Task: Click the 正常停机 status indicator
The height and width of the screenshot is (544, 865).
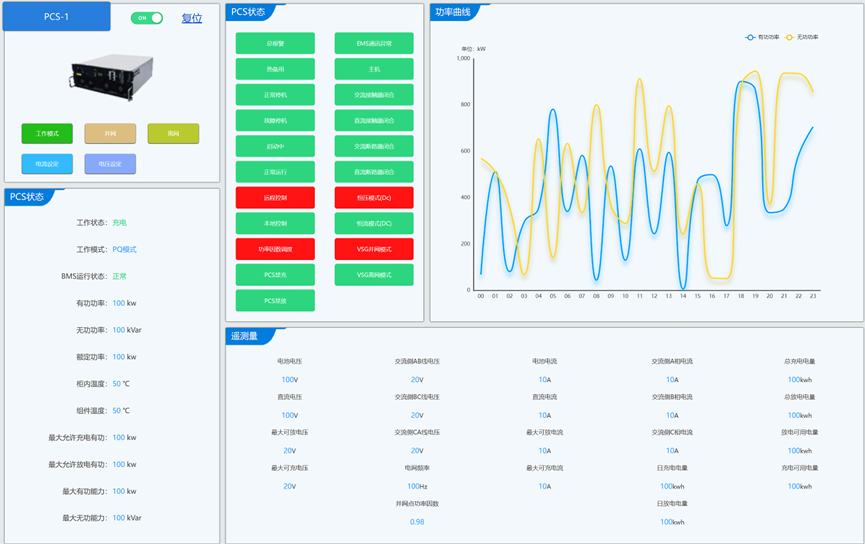Action: [275, 95]
